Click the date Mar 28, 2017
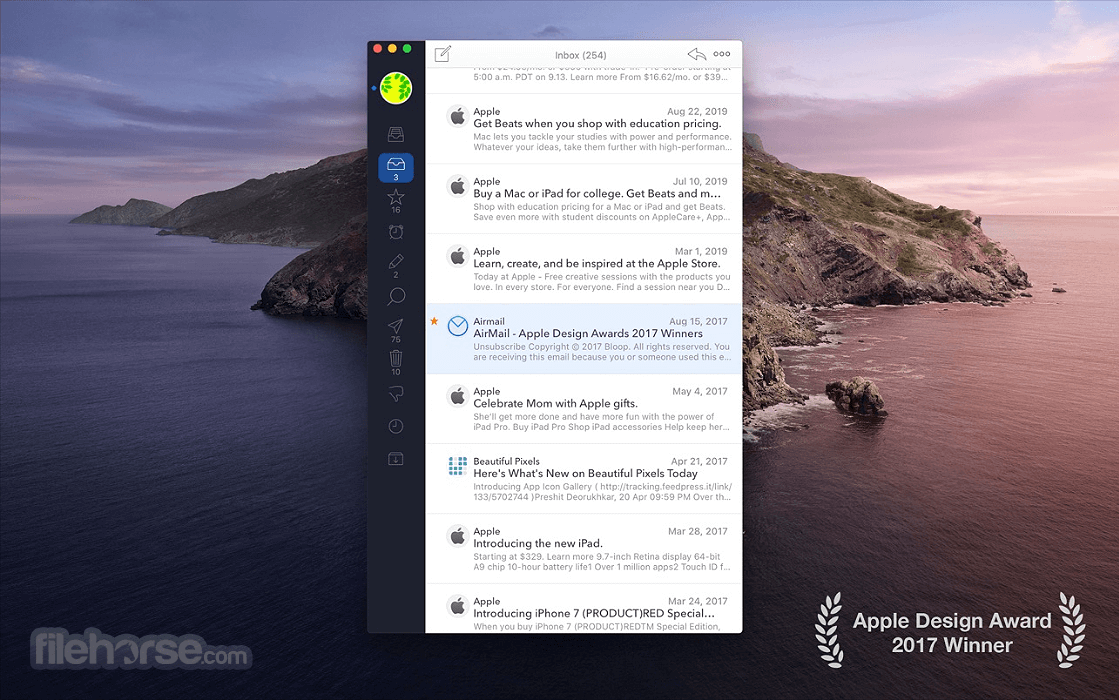Image resolution: width=1119 pixels, height=700 pixels. [x=697, y=531]
